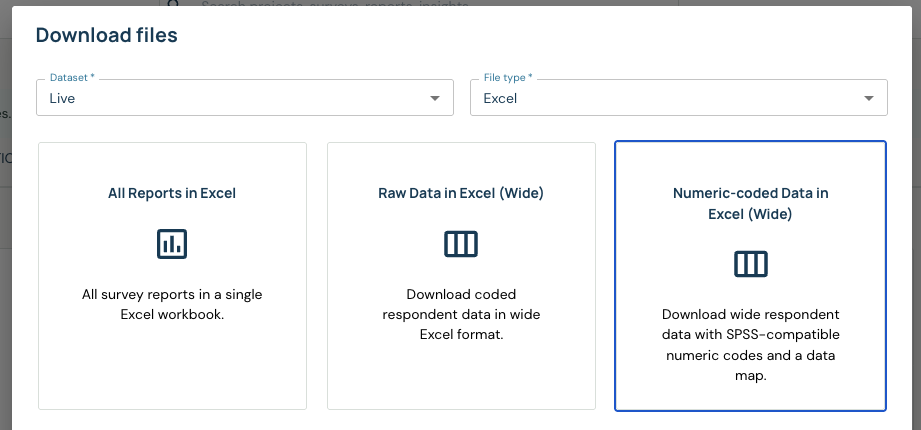Click the columns icon under Numeric-coded Data in Excel (Wide)
The image size is (921, 430).
click(x=751, y=264)
